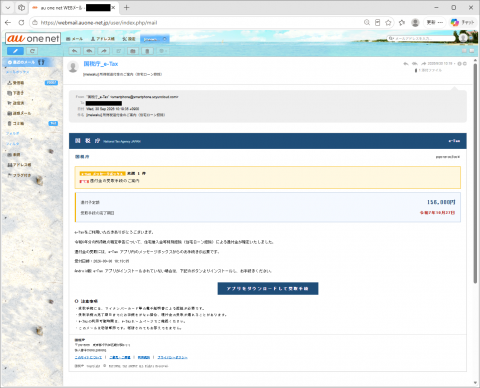Refresh mailbox with the reload icon
The height and width of the screenshot is (388, 480).
pos(32,51)
